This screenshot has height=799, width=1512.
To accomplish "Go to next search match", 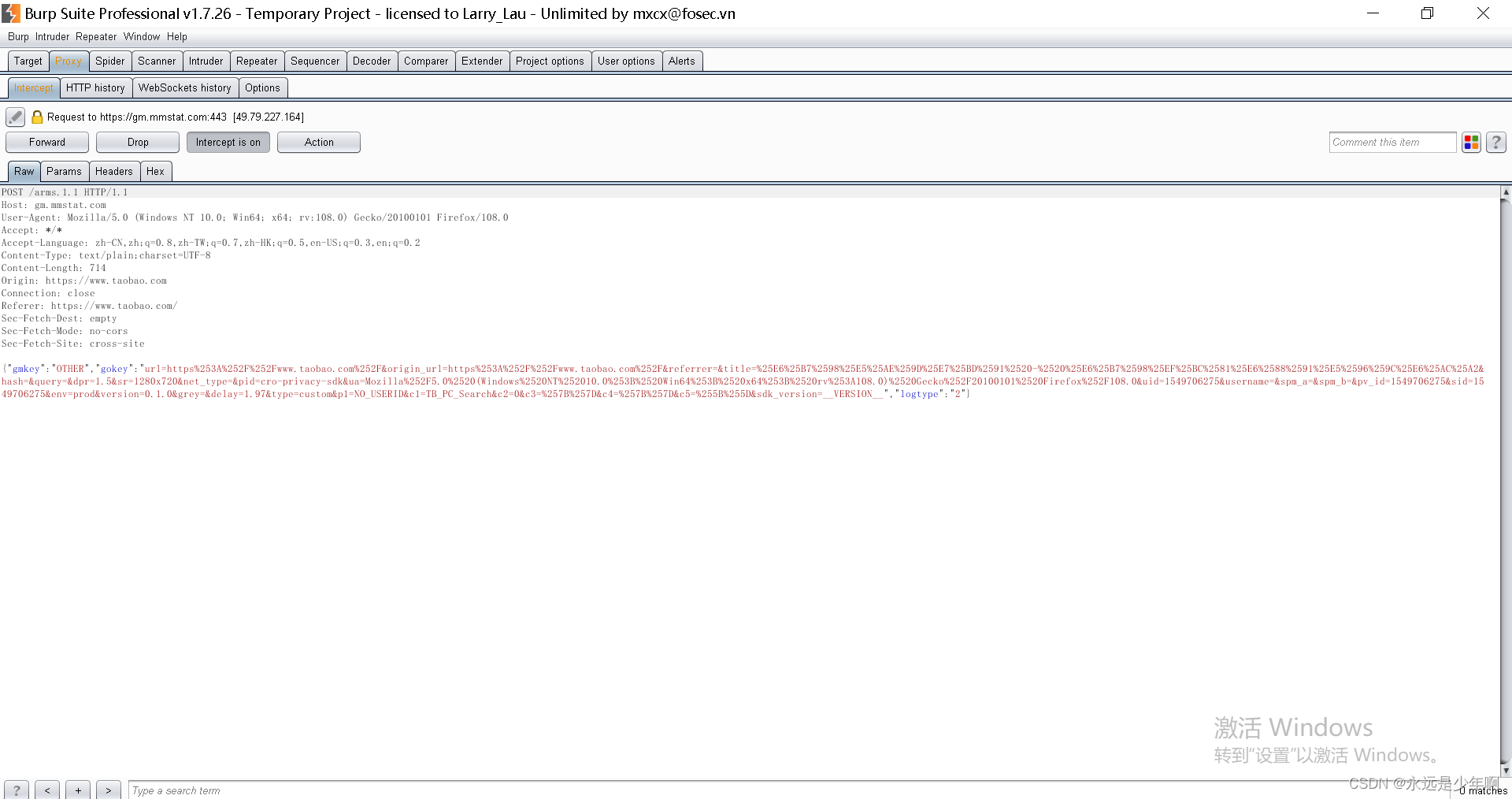I will click(109, 790).
